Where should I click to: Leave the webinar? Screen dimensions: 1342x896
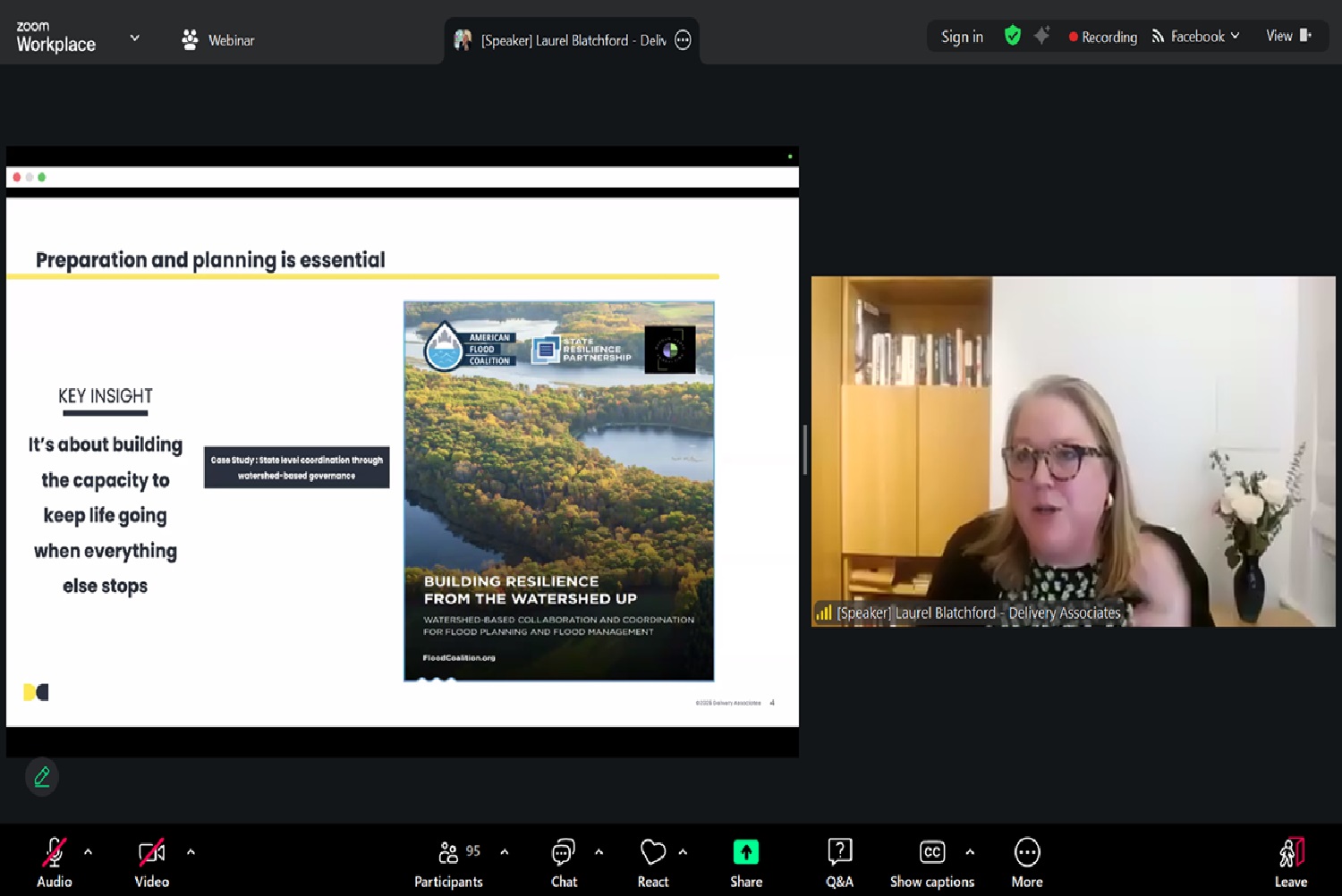pos(1290,863)
